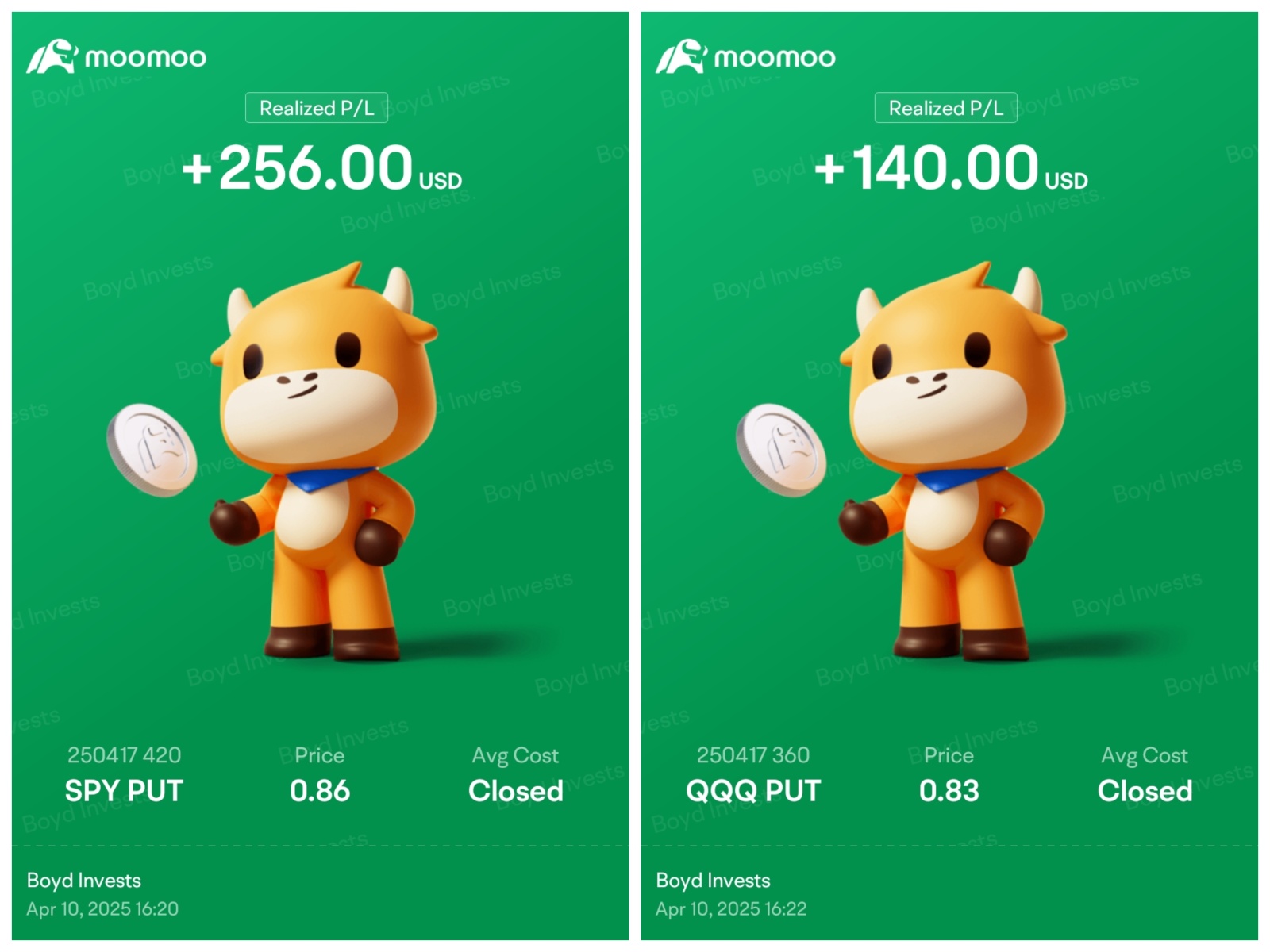Click the Closed status under QQQ Avg Cost
The height and width of the screenshot is (952, 1270).
coord(1145,791)
